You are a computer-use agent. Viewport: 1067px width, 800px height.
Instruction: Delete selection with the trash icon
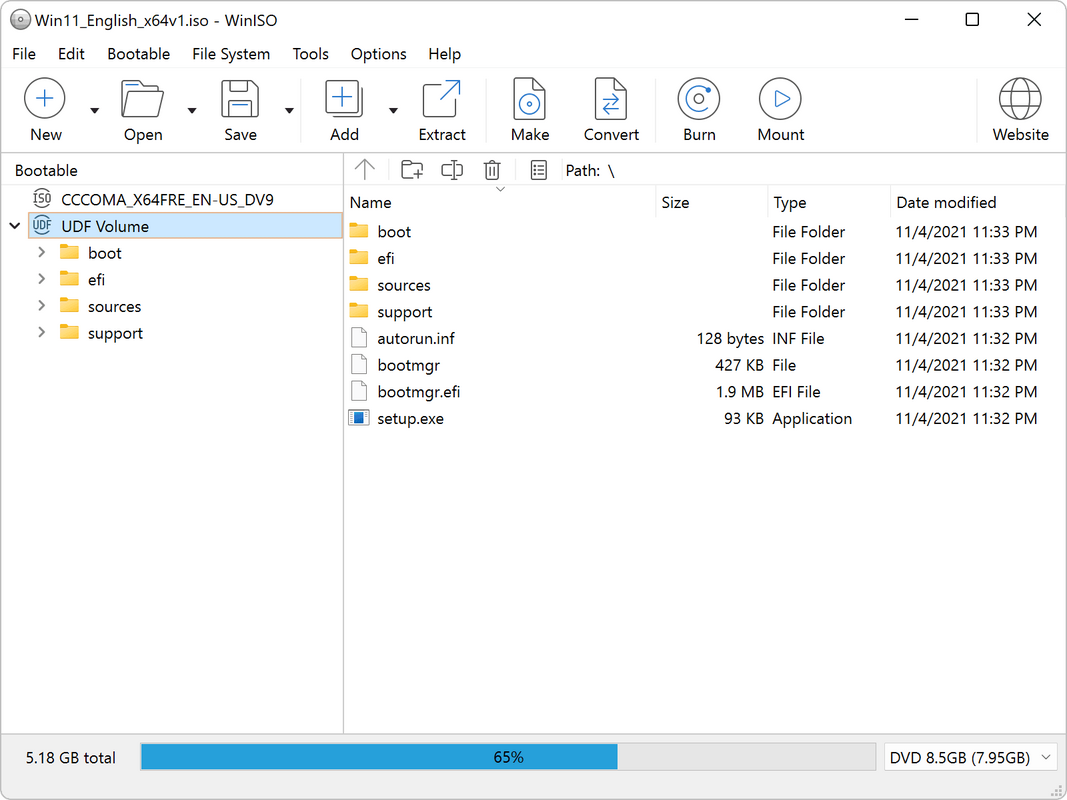[x=491, y=170]
